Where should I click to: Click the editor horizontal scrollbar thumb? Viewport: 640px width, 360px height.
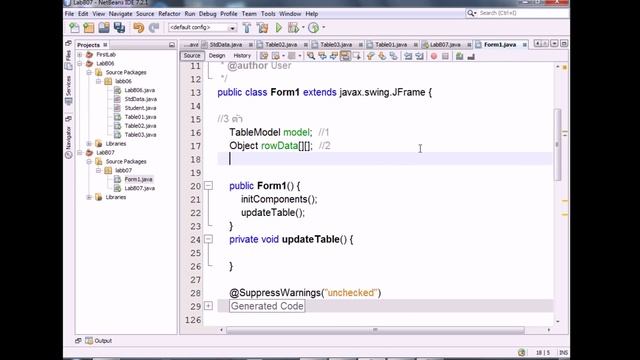click(375, 330)
